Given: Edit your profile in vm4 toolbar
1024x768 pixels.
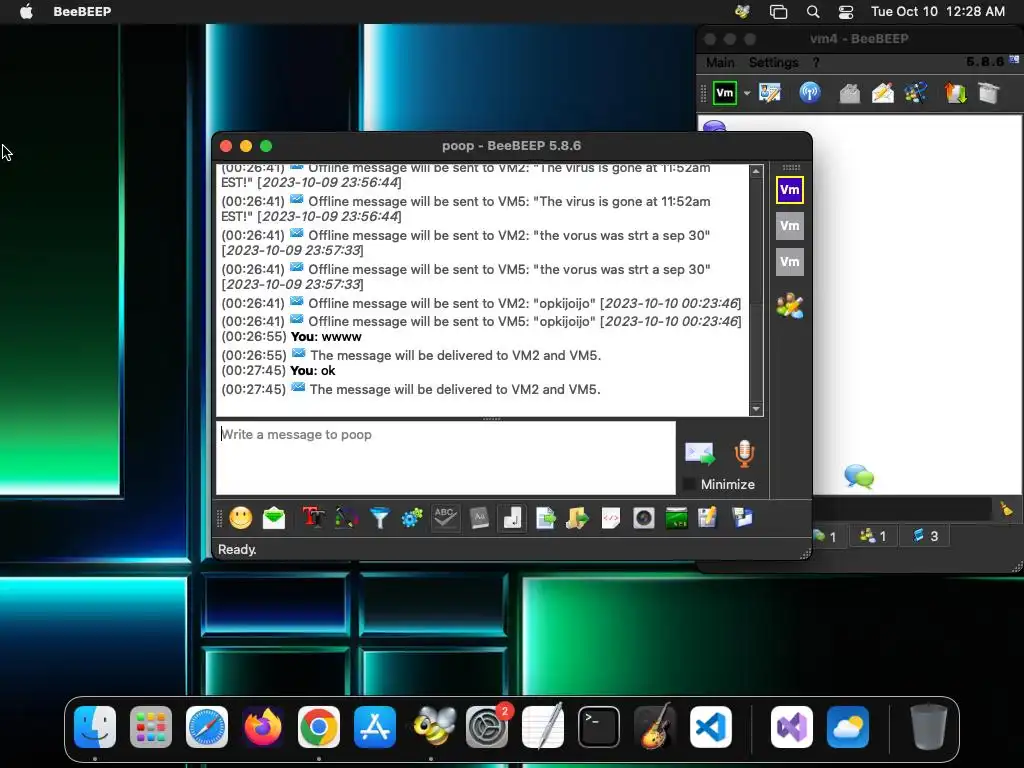Looking at the screenshot, I should click(x=770, y=93).
